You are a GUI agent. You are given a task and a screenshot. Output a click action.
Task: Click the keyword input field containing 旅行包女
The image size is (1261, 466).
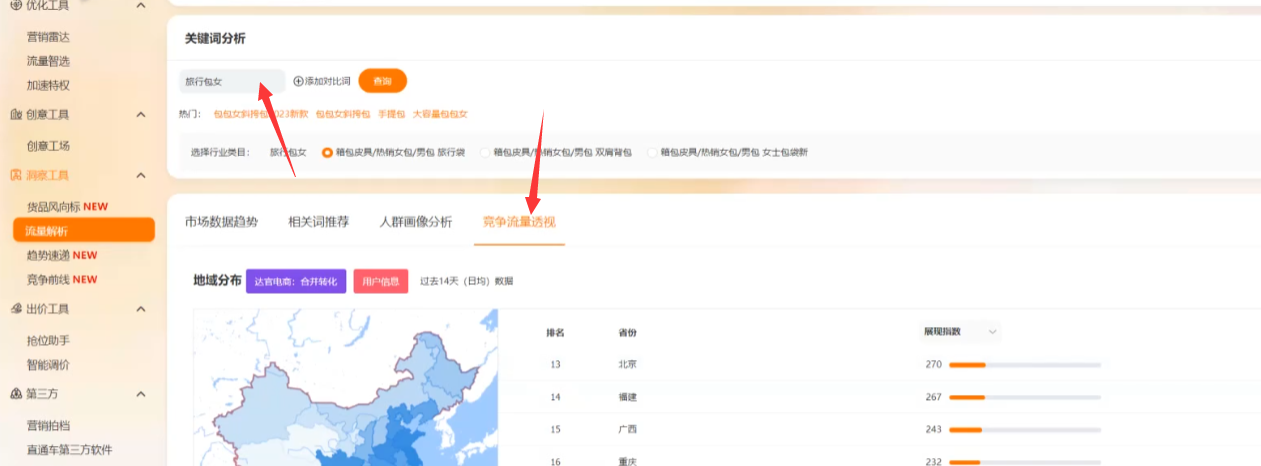[231, 81]
